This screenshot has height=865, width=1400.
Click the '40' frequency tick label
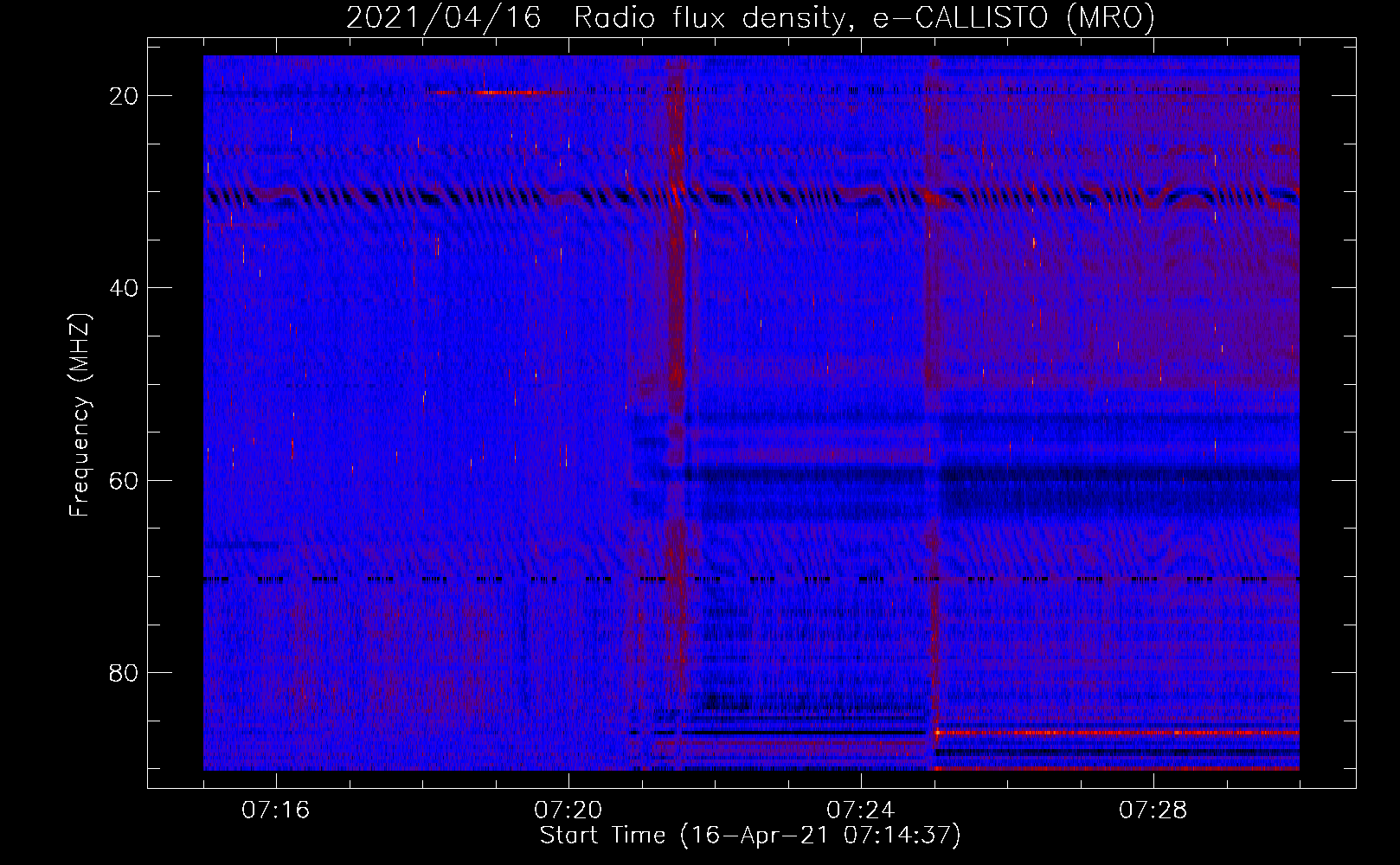[124, 288]
